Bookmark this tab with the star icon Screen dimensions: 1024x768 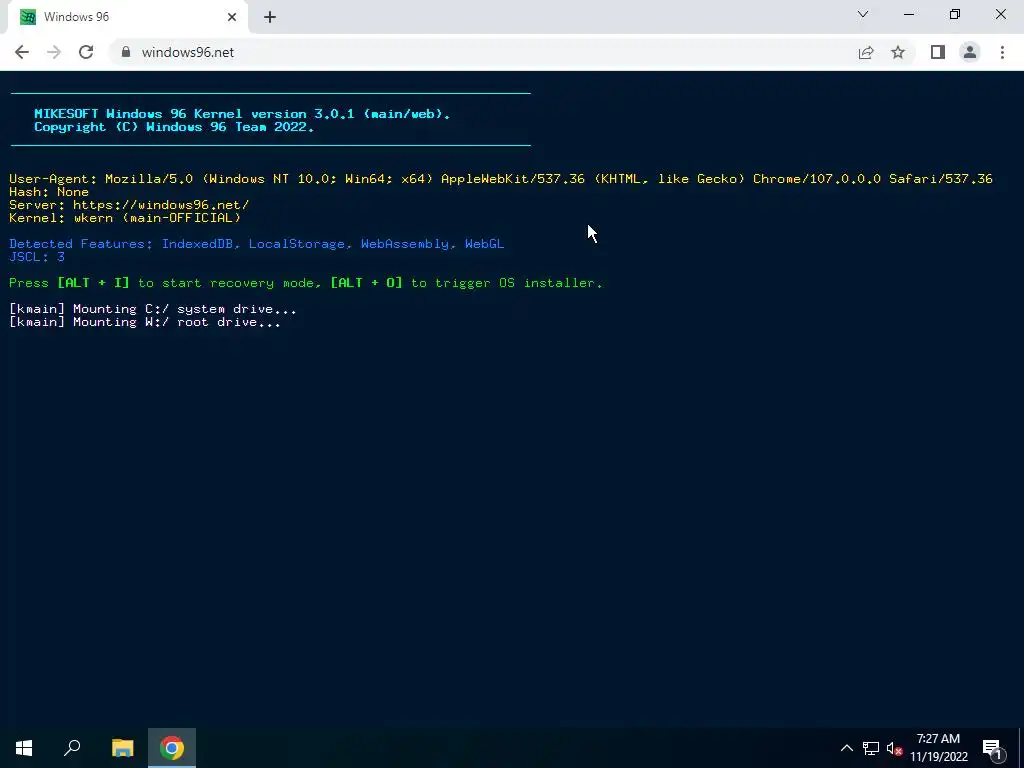[x=898, y=52]
